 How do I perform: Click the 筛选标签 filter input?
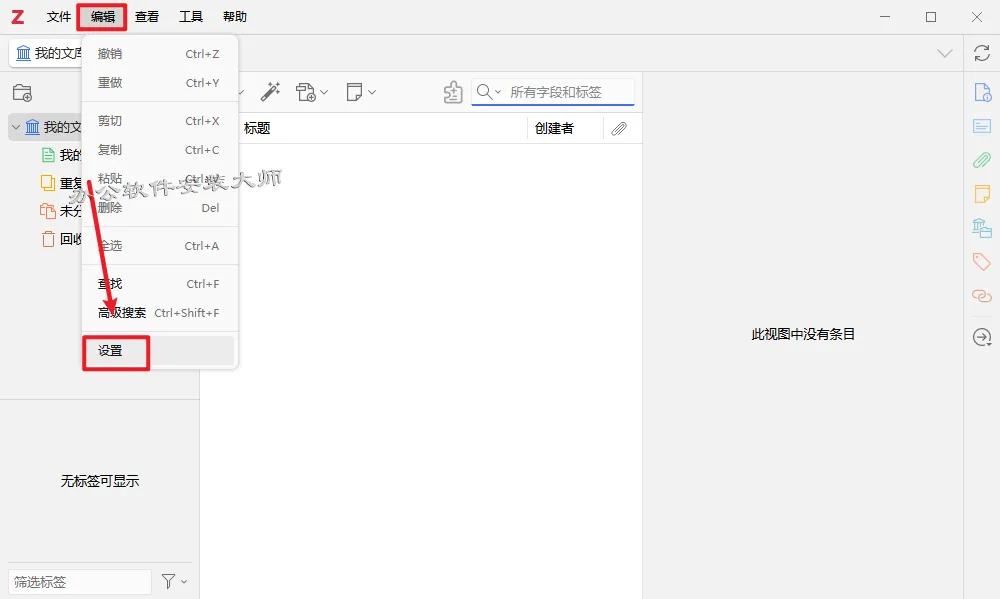click(80, 582)
